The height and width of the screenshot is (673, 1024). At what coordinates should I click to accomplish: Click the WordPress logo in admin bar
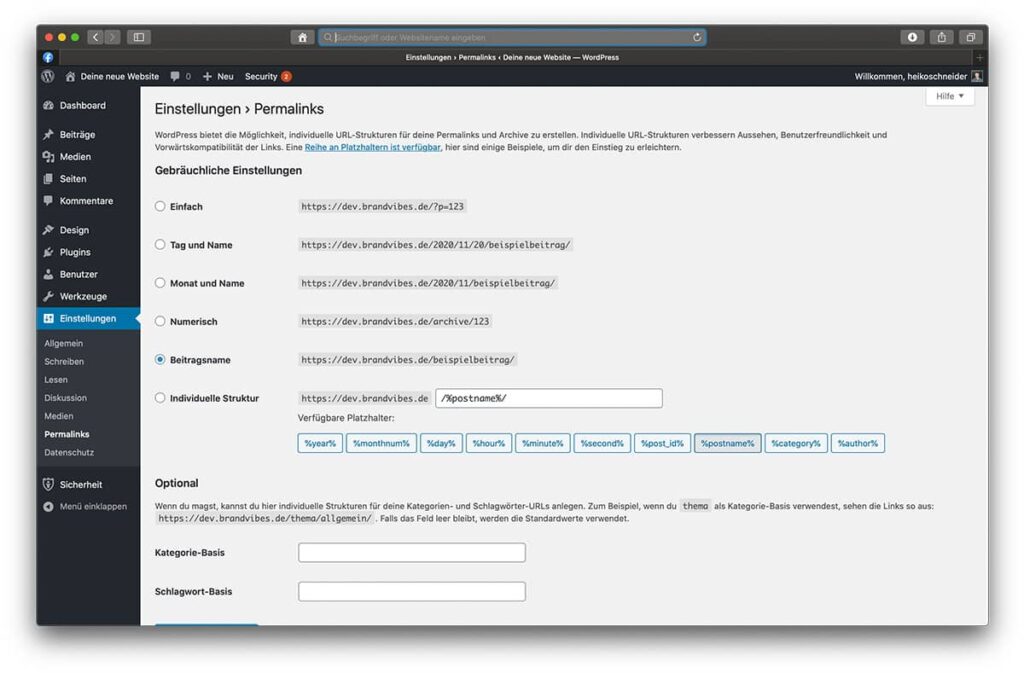(48, 76)
